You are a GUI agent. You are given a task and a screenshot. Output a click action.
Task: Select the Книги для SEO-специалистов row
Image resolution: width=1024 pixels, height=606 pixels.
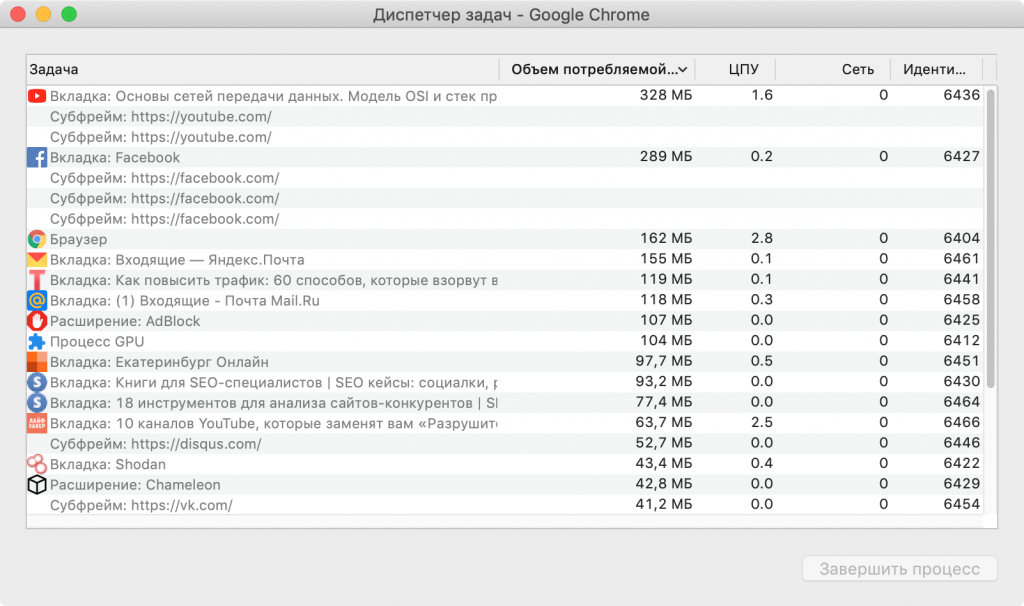click(x=505, y=382)
